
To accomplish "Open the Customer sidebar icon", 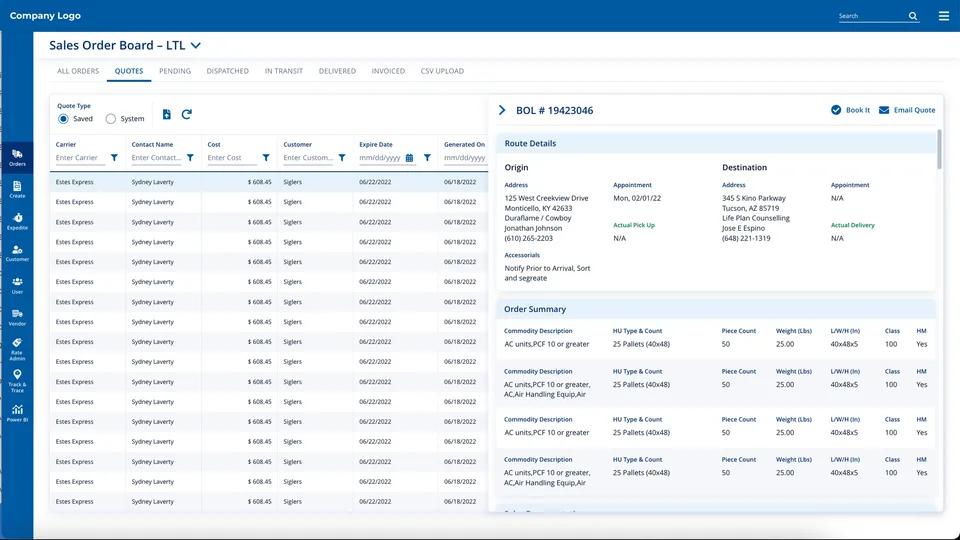I will [17, 253].
